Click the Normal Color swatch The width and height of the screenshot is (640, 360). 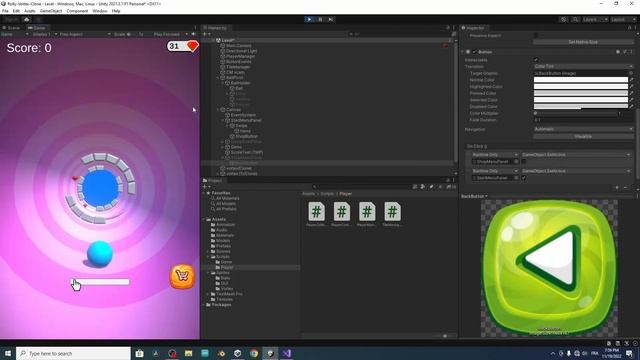pos(581,80)
